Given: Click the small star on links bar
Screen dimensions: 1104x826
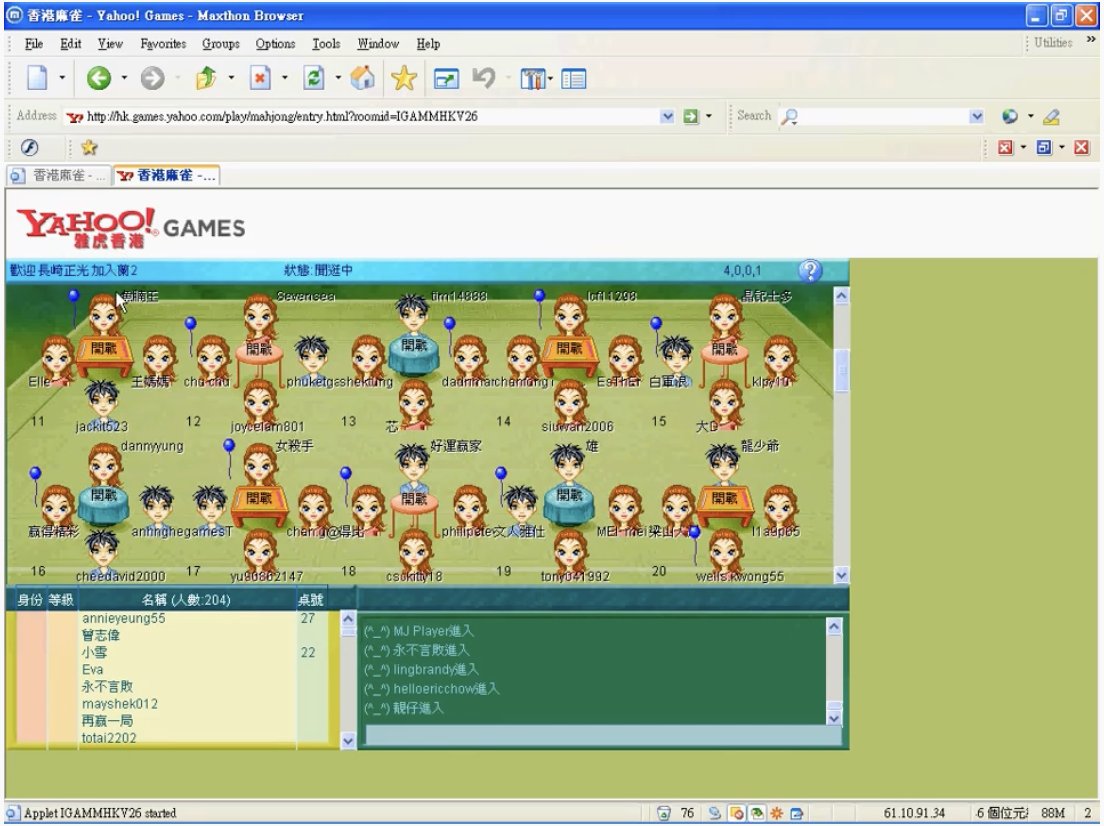Looking at the screenshot, I should [x=89, y=147].
